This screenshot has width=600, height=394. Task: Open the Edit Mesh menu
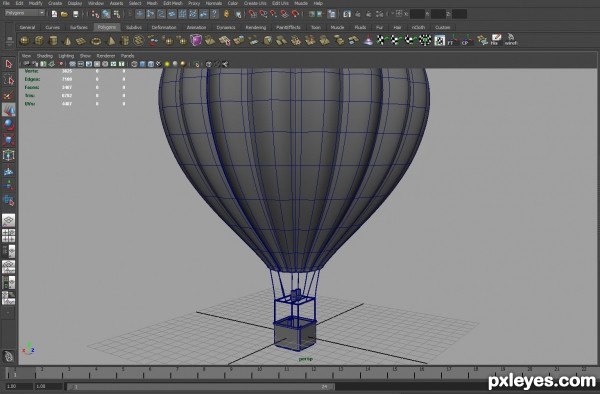pyautogui.click(x=173, y=3)
